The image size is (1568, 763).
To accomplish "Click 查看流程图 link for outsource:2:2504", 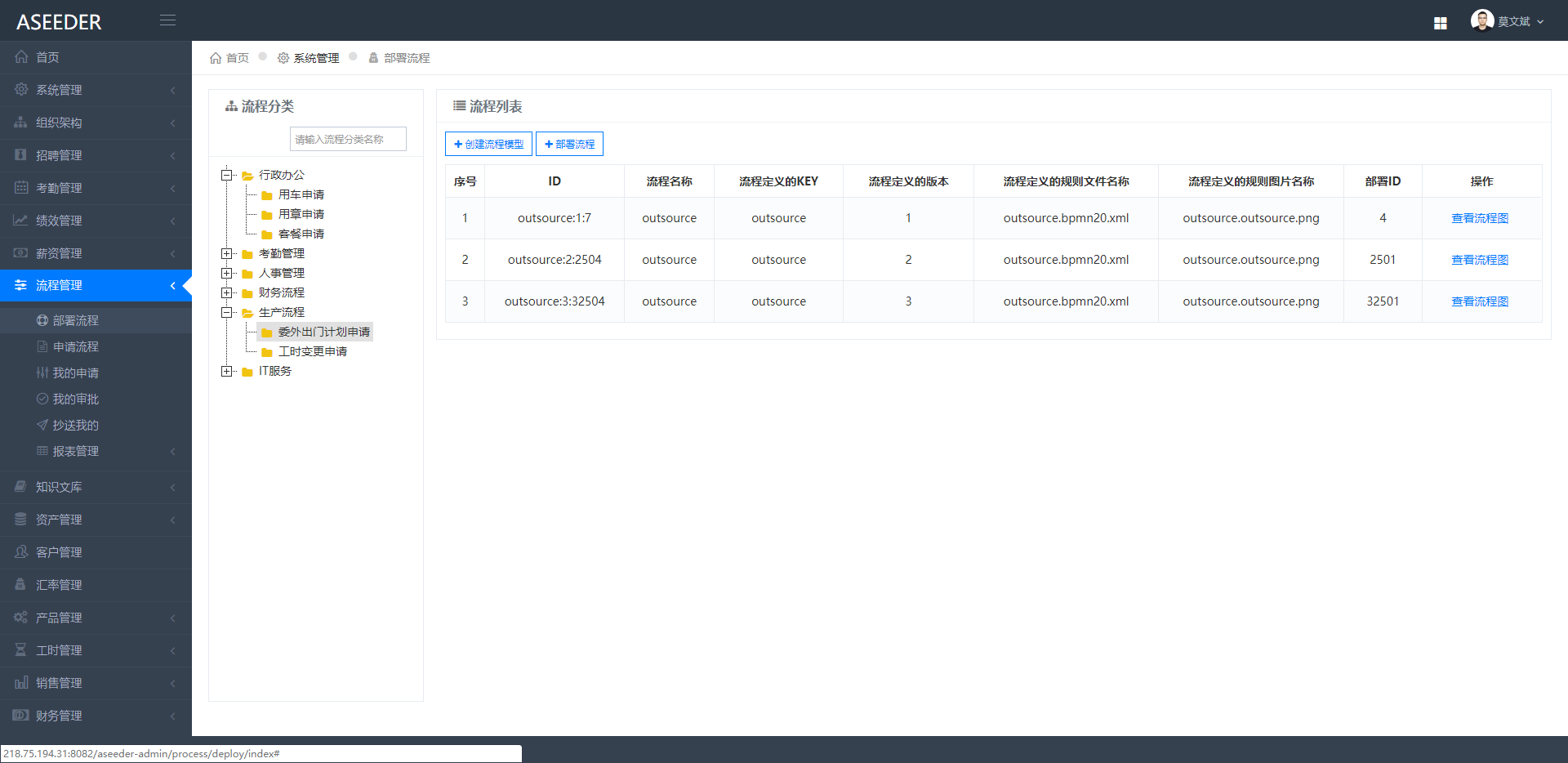I will [x=1479, y=260].
